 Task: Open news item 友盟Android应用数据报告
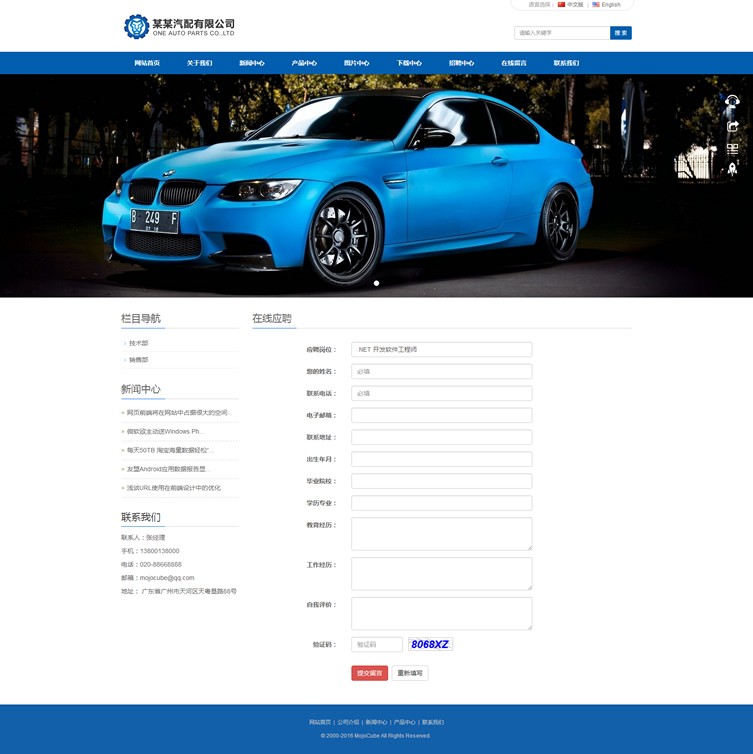(168, 469)
